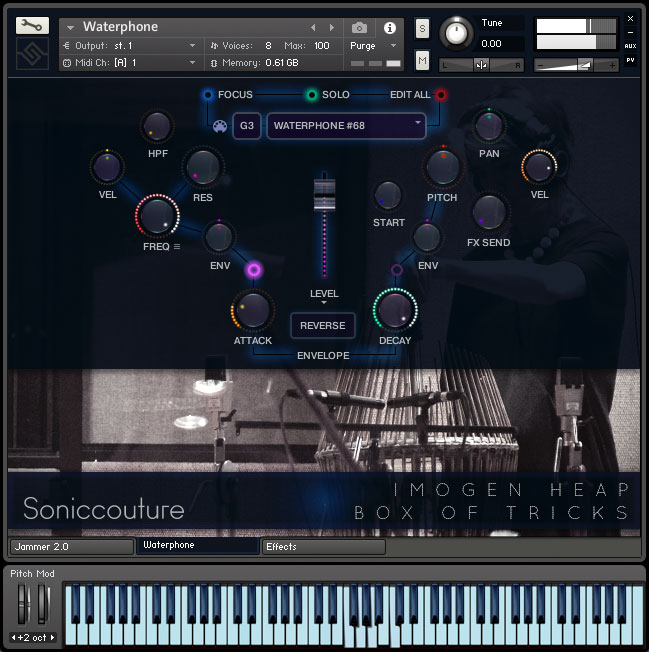Click the PITCH knob
The width and height of the screenshot is (649, 652).
click(442, 167)
